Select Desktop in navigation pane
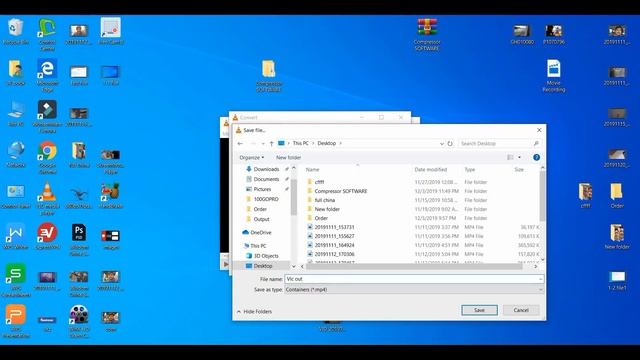This screenshot has width=640, height=360. point(262,266)
